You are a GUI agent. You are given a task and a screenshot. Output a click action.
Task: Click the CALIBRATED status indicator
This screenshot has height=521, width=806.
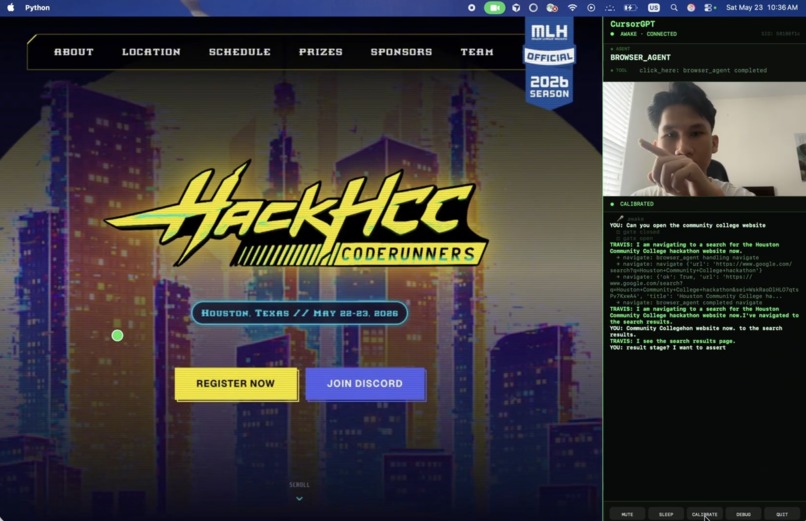click(x=632, y=204)
